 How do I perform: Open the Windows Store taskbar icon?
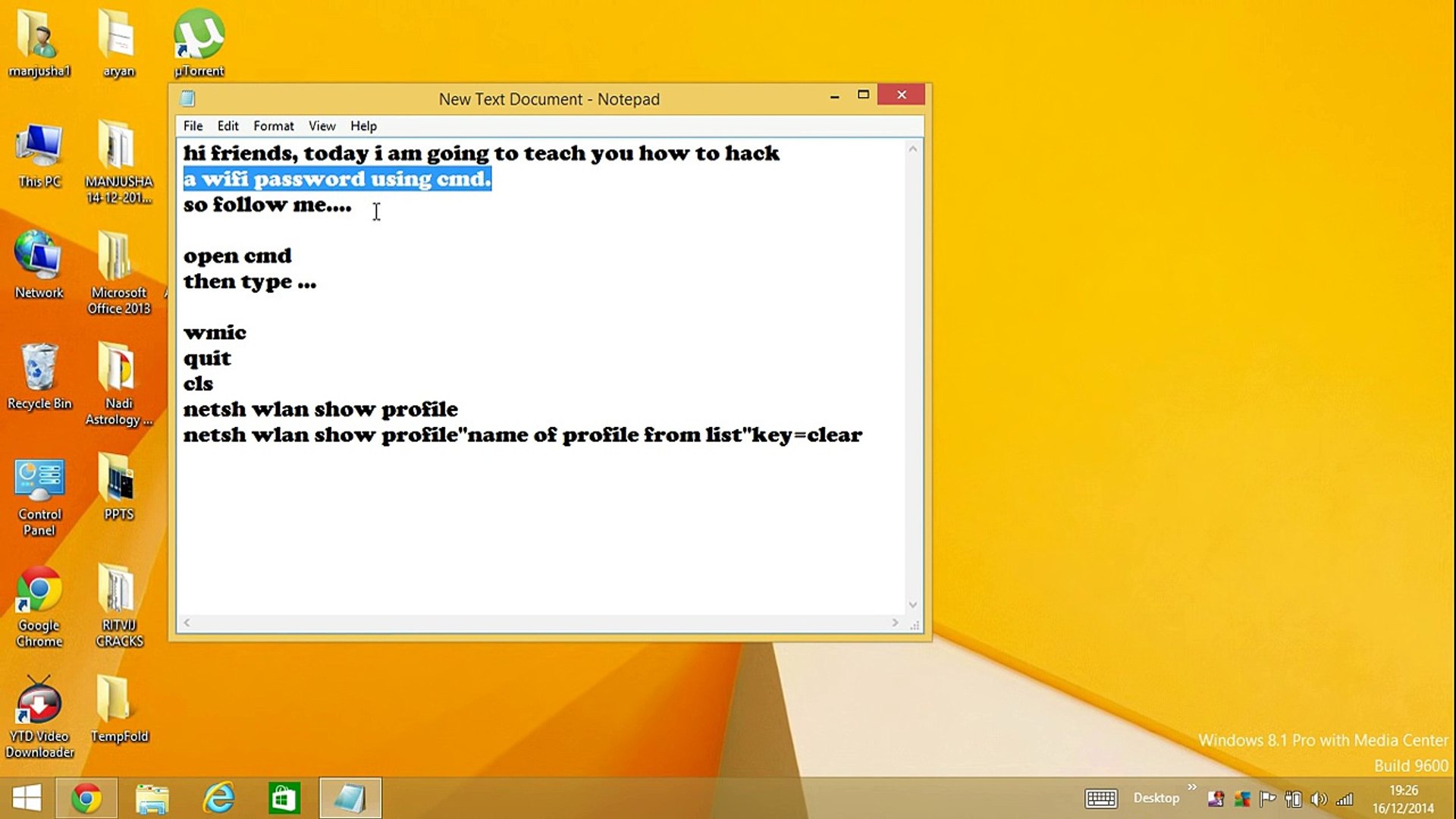(x=284, y=799)
